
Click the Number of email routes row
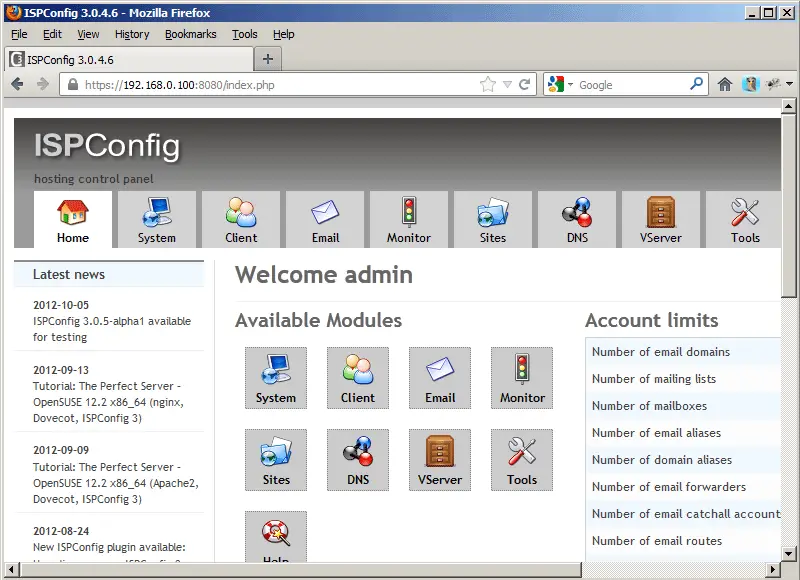[x=683, y=541]
